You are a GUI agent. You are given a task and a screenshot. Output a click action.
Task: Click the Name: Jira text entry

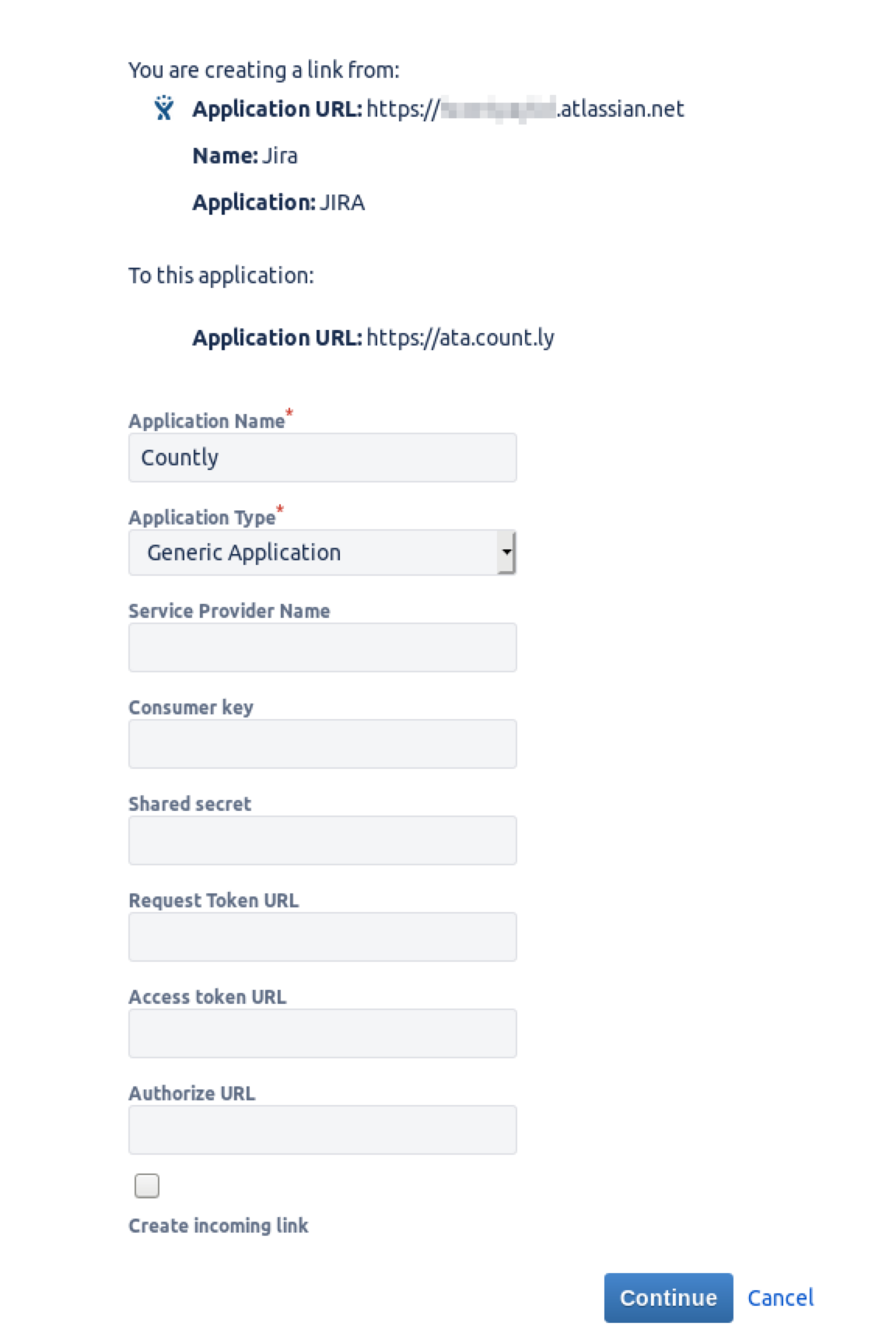[x=245, y=156]
